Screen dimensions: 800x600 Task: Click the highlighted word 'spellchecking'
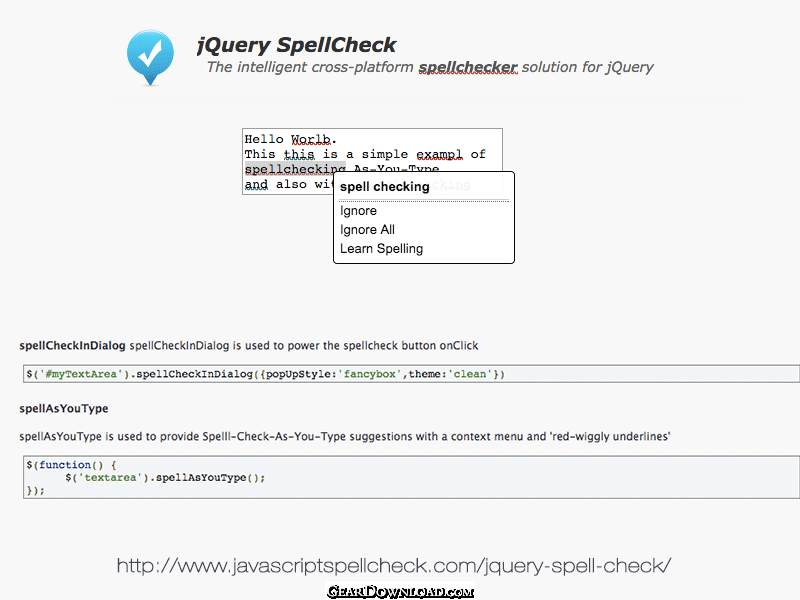tap(295, 169)
